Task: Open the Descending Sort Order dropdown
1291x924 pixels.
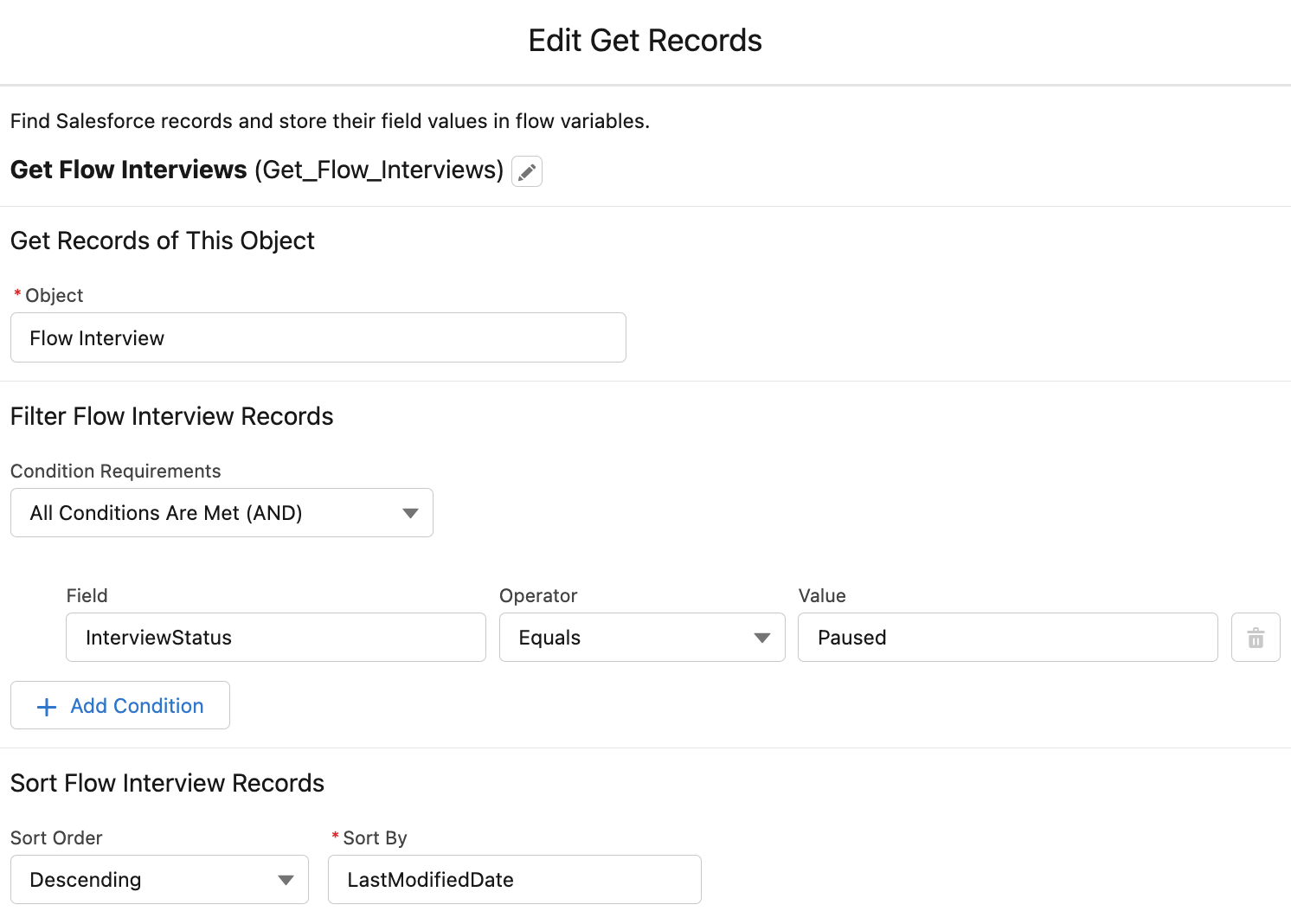Action: (159, 879)
